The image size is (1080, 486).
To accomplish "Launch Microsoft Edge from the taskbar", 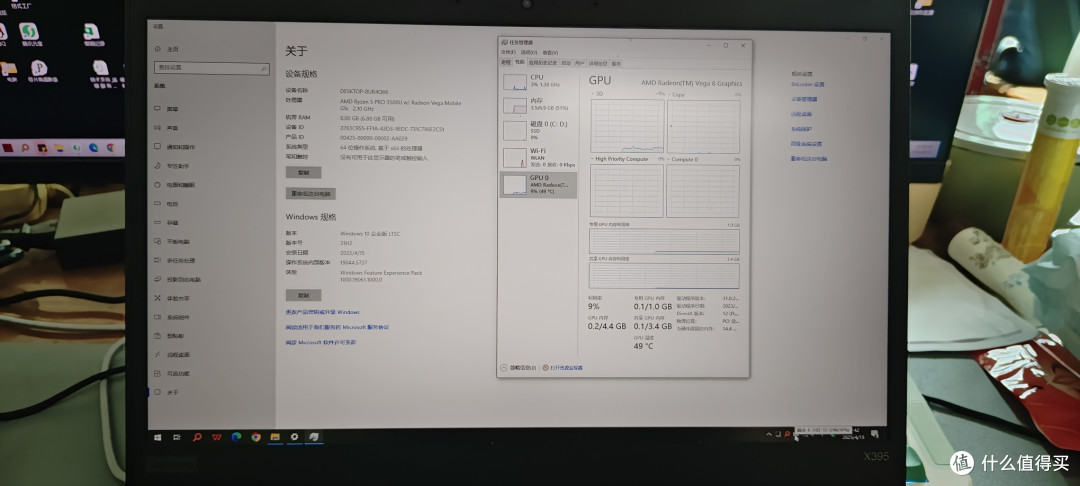I will pos(236,436).
